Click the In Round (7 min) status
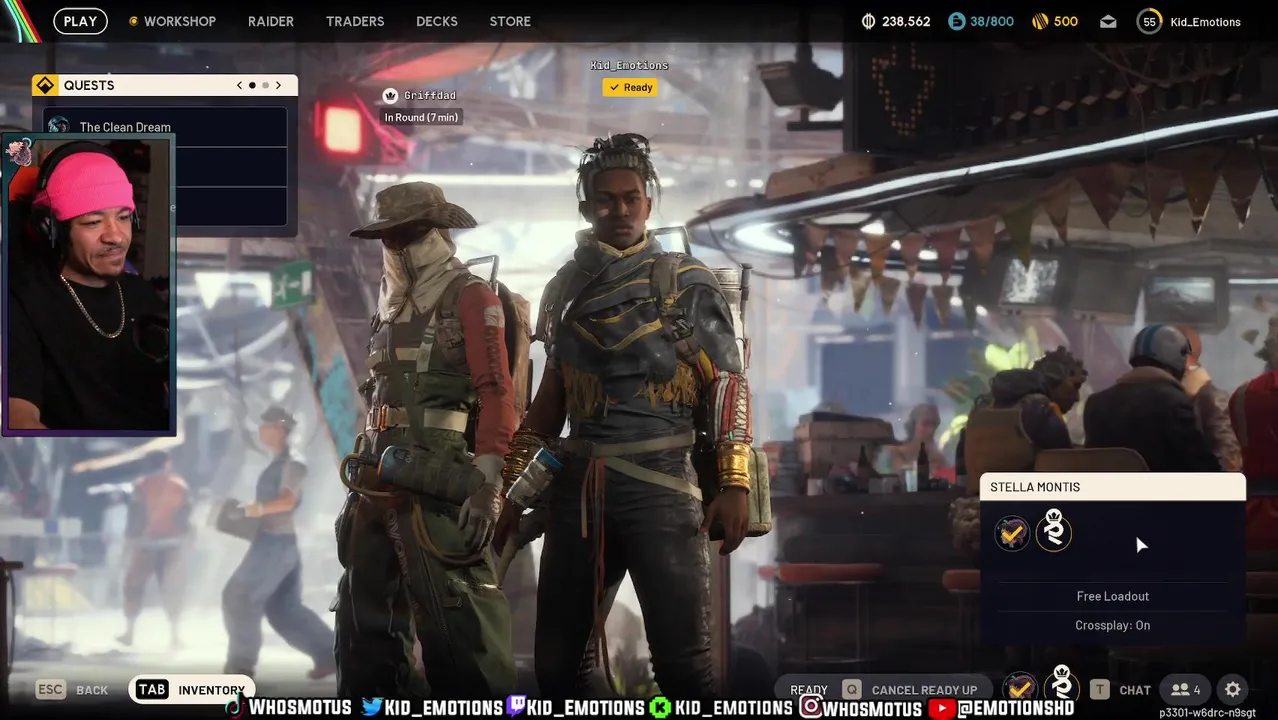The width and height of the screenshot is (1278, 720). 421,117
